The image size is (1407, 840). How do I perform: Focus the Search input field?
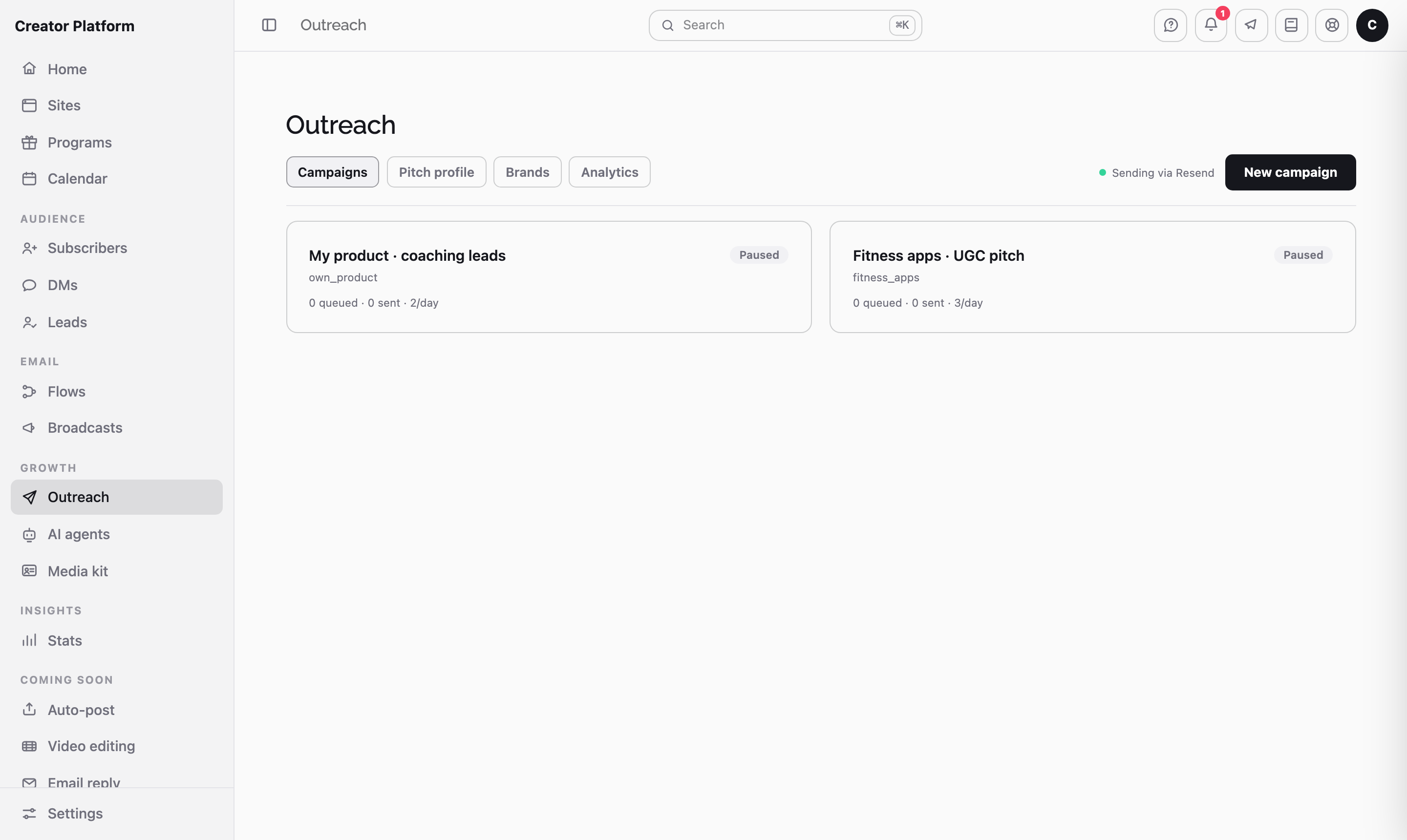(785, 25)
